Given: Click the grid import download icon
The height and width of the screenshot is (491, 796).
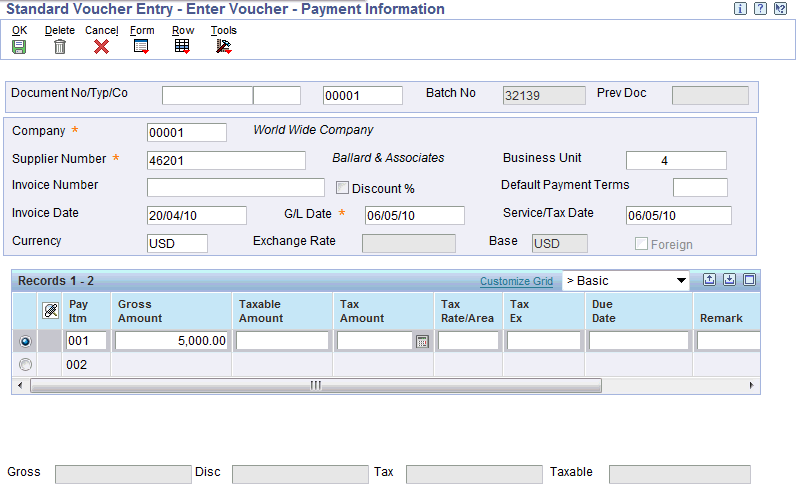Looking at the screenshot, I should point(729,280).
